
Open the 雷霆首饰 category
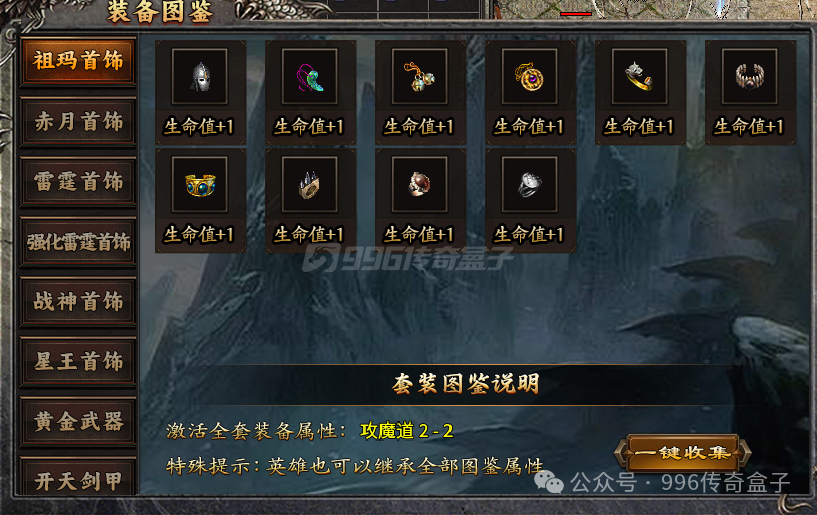click(x=78, y=181)
